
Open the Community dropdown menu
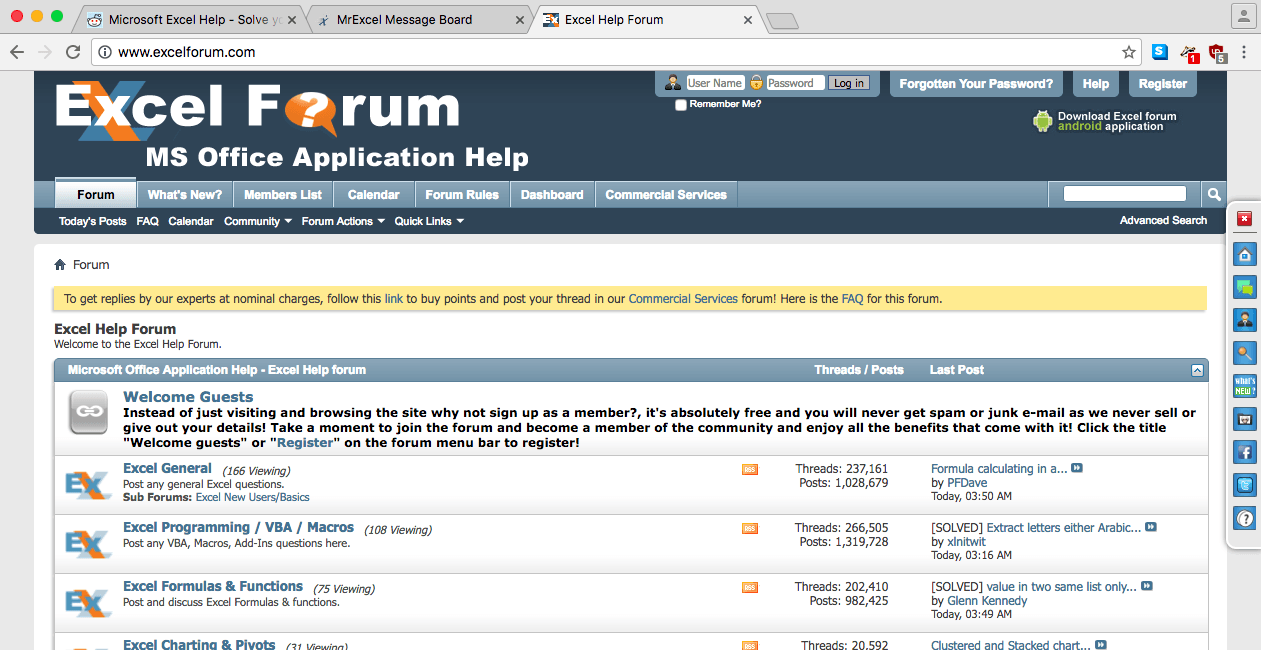252,221
